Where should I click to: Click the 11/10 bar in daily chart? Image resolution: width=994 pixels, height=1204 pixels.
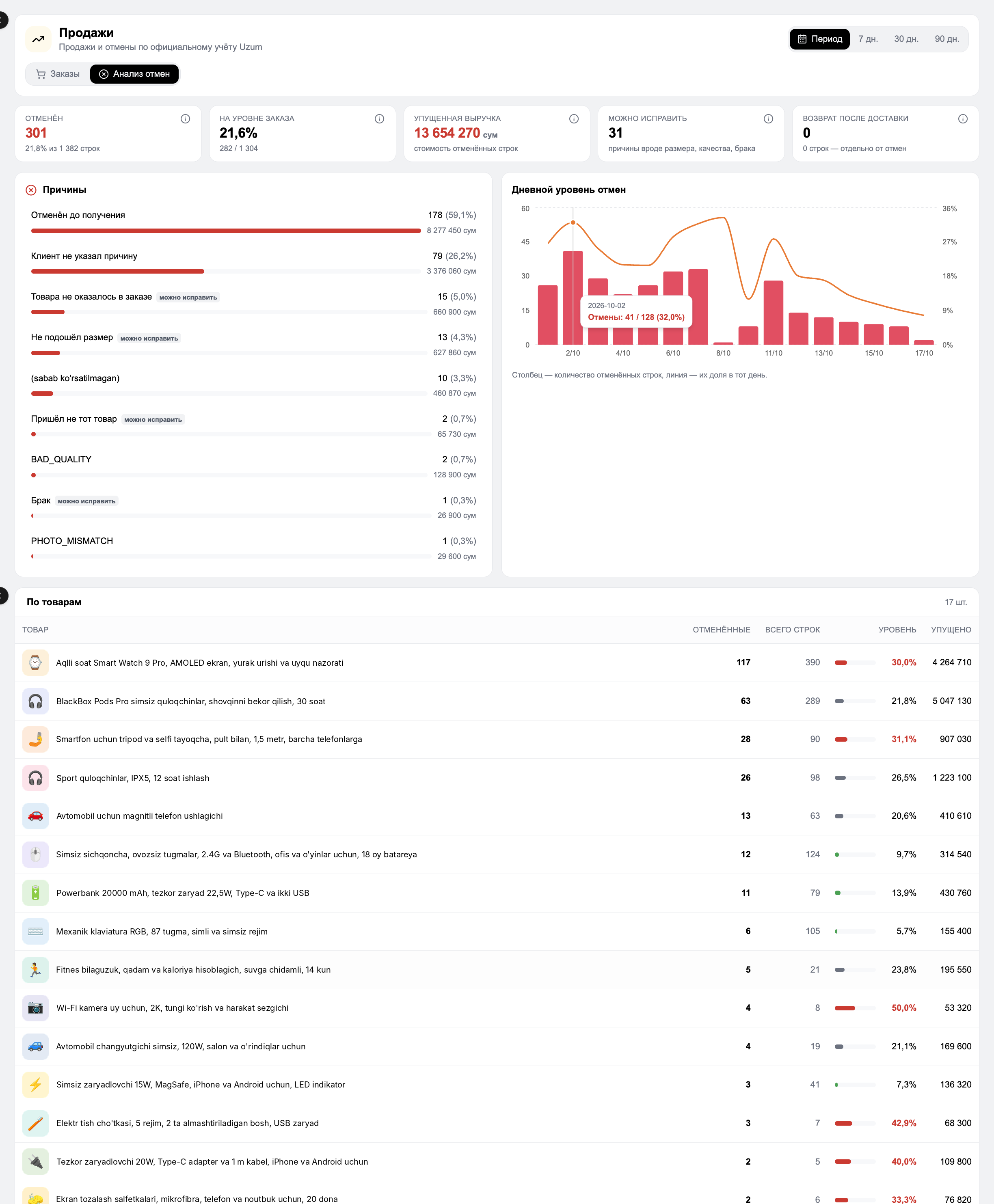click(774, 313)
